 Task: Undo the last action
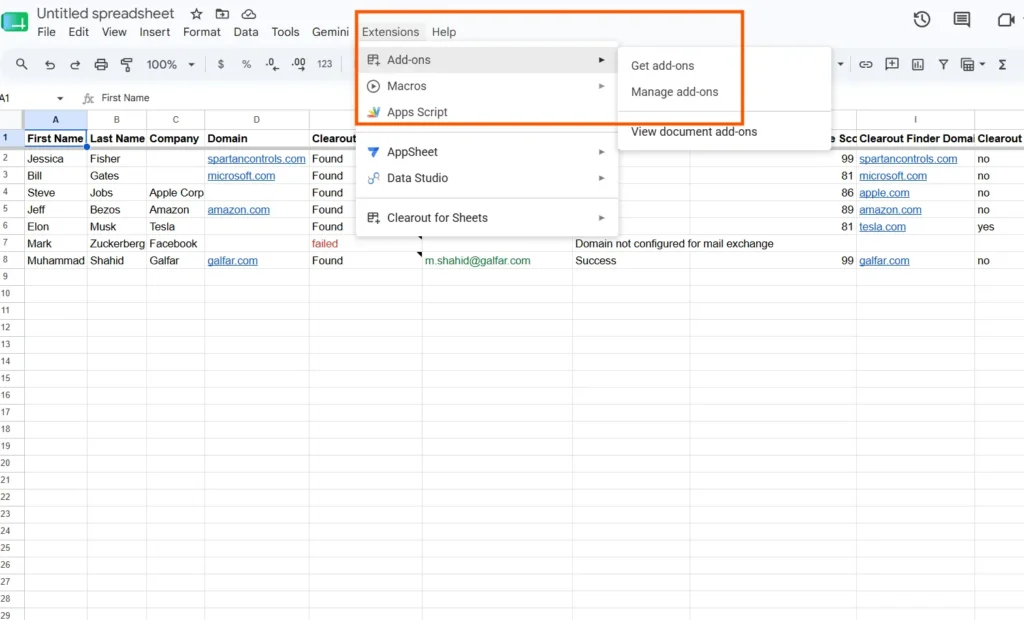click(x=50, y=64)
